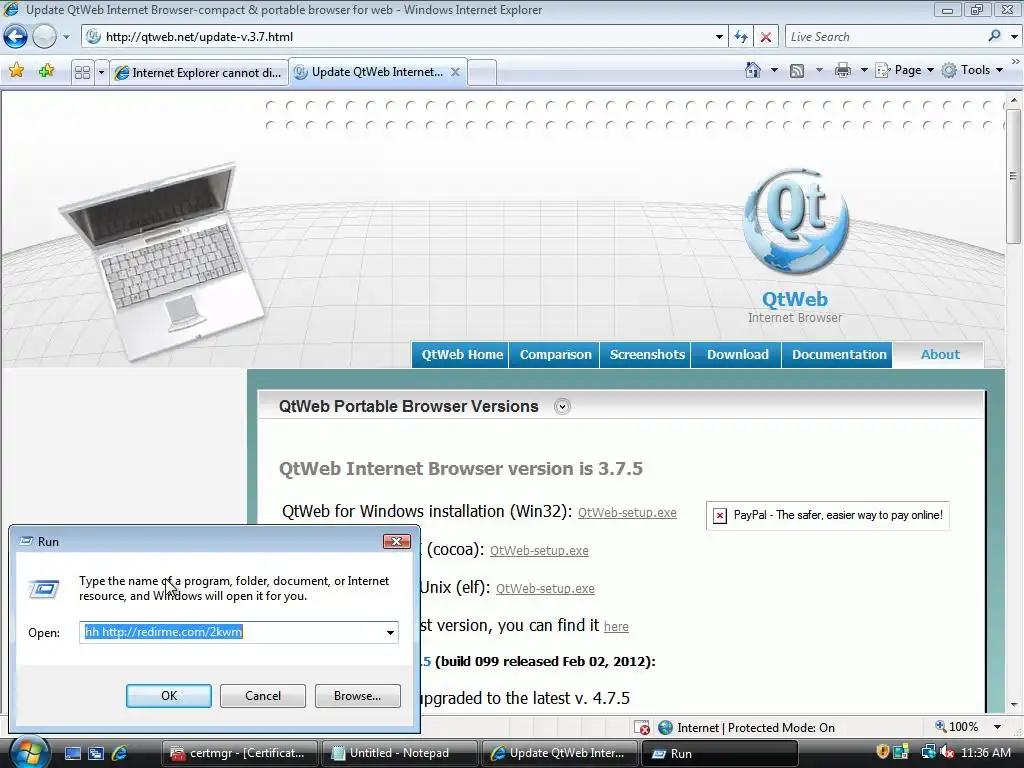Click the Print icon
The width and height of the screenshot is (1024, 768).
pyautogui.click(x=843, y=70)
